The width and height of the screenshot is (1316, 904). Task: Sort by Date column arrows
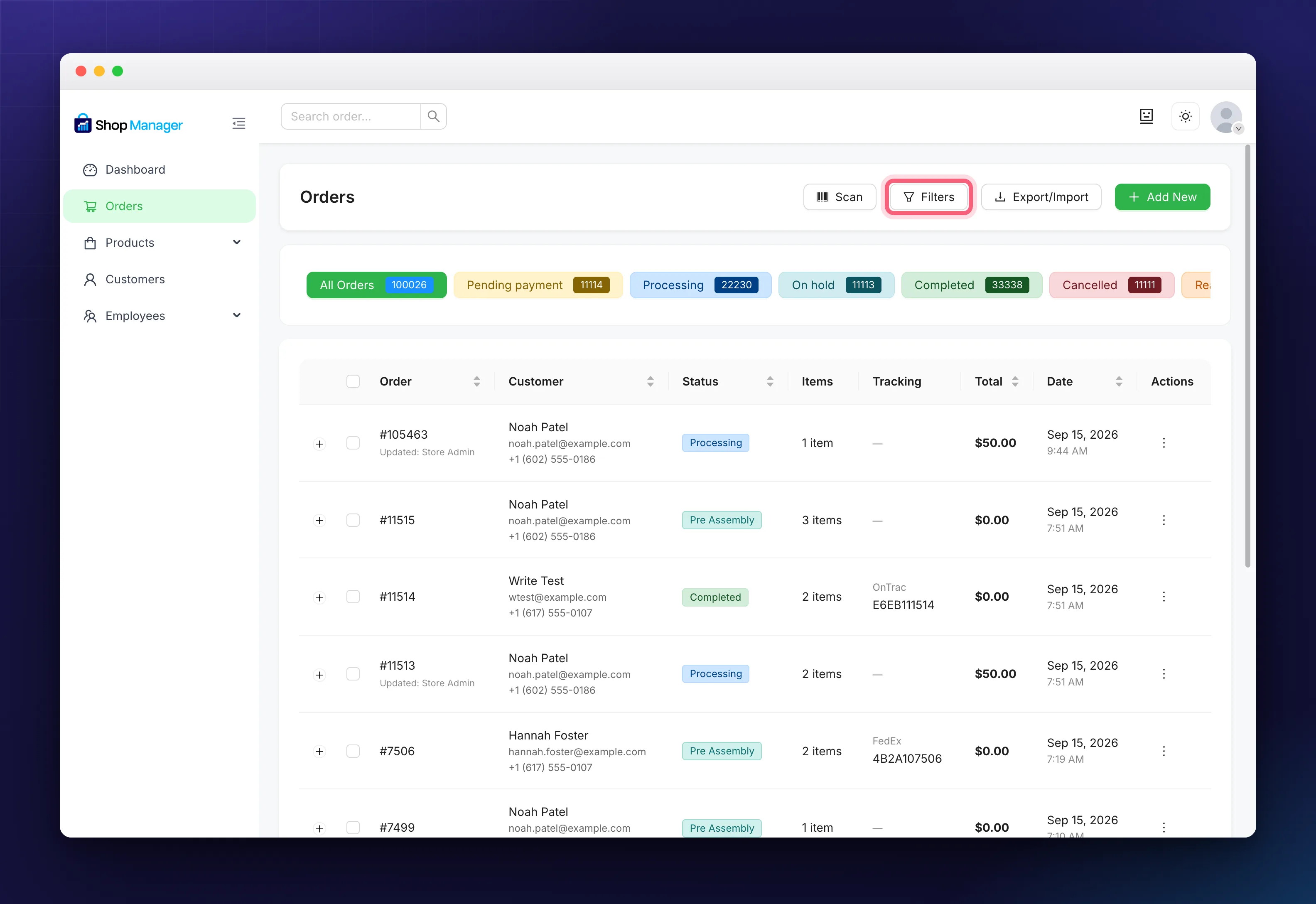point(1118,381)
